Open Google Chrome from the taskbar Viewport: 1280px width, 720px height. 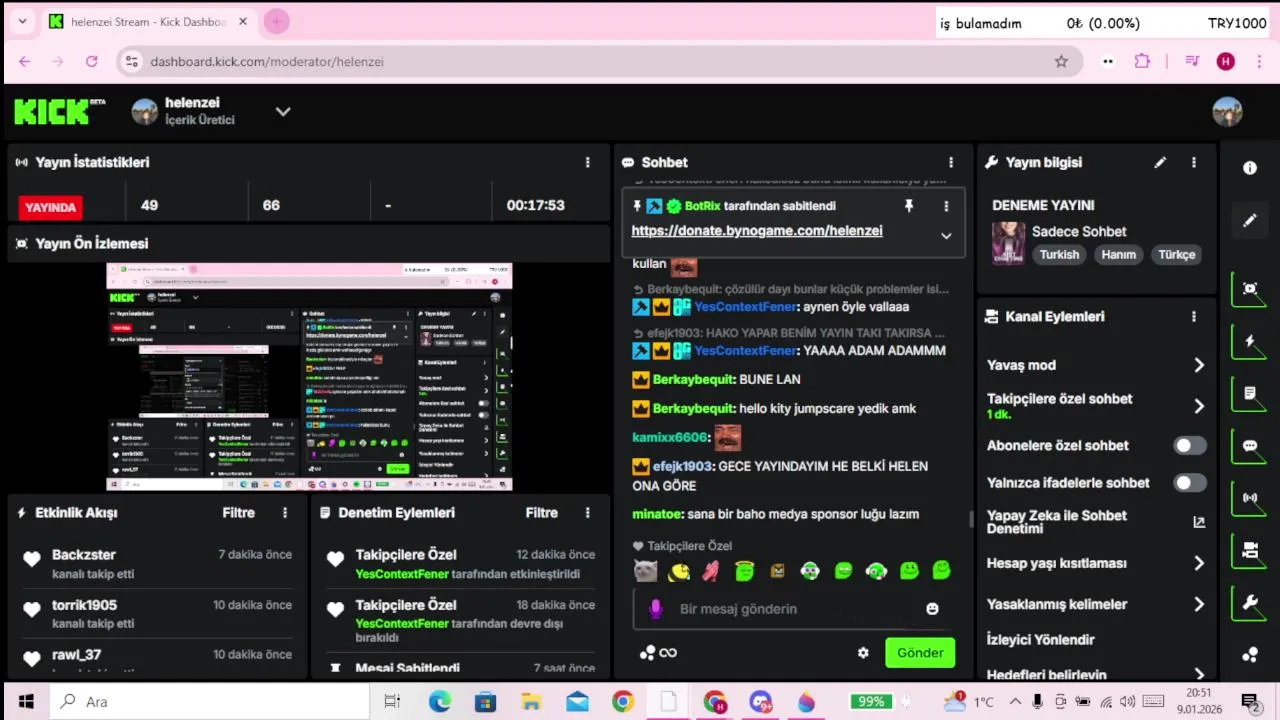point(623,701)
